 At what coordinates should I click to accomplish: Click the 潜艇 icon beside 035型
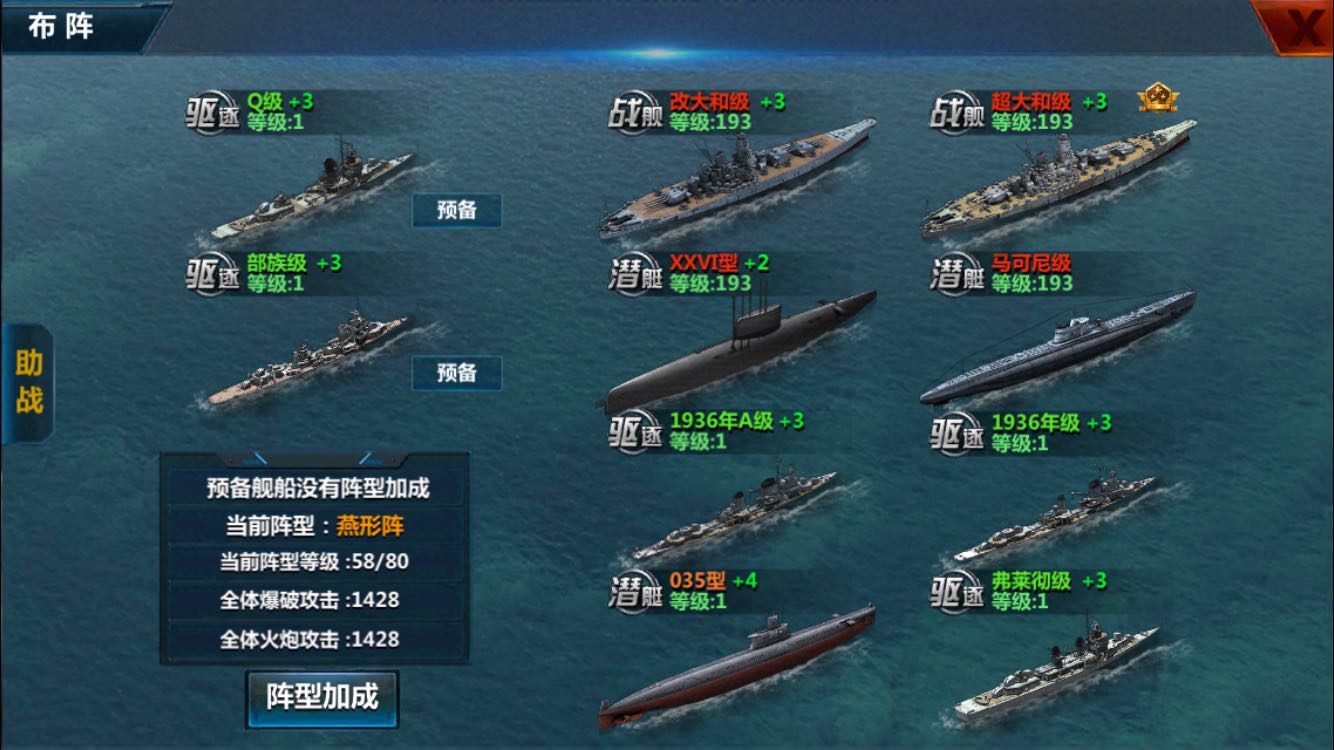pos(636,592)
